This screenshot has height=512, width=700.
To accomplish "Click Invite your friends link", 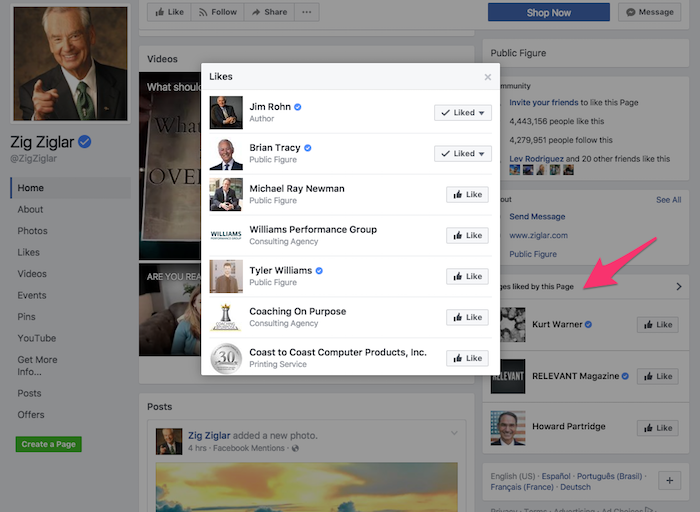I will pyautogui.click(x=544, y=102).
